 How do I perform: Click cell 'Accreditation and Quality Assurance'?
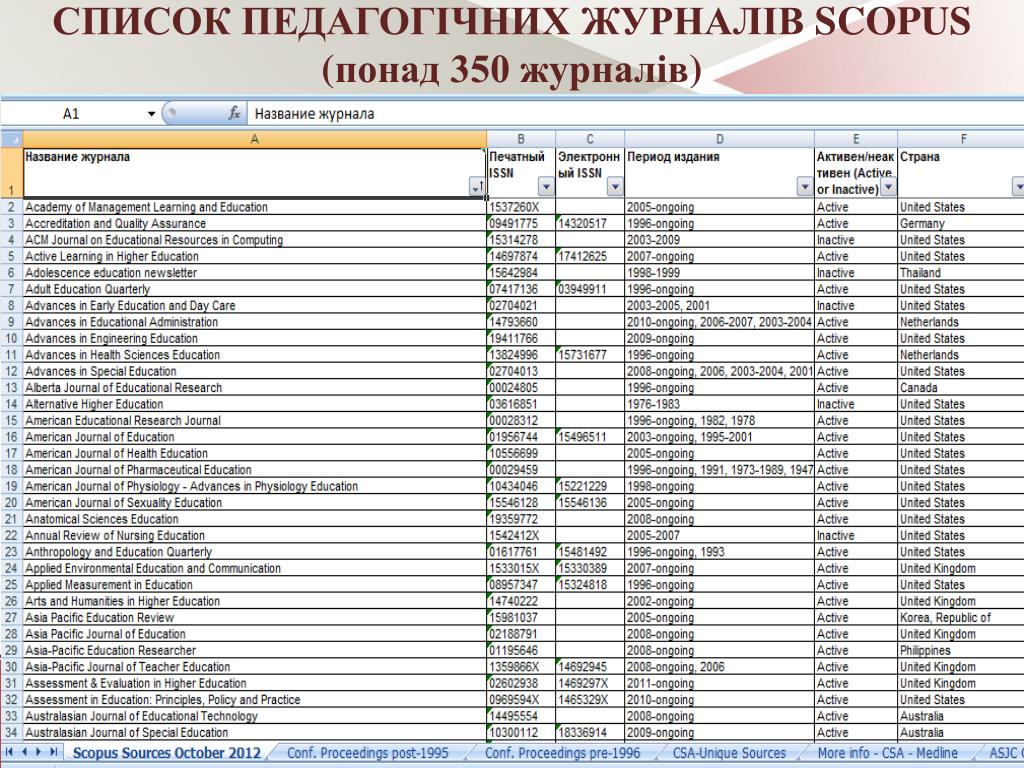click(x=255, y=223)
